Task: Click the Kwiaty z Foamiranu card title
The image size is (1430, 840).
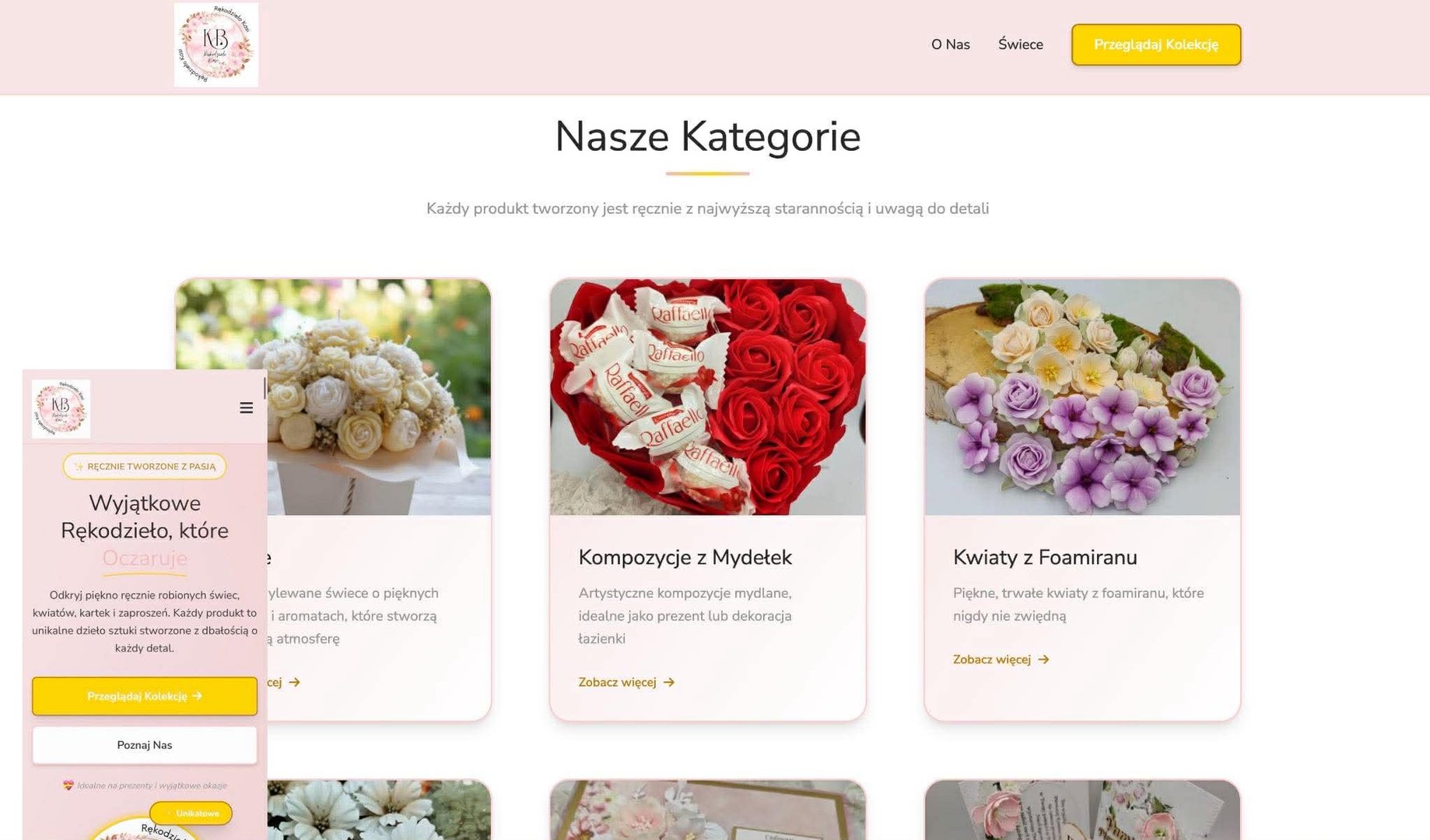Action: click(x=1045, y=557)
